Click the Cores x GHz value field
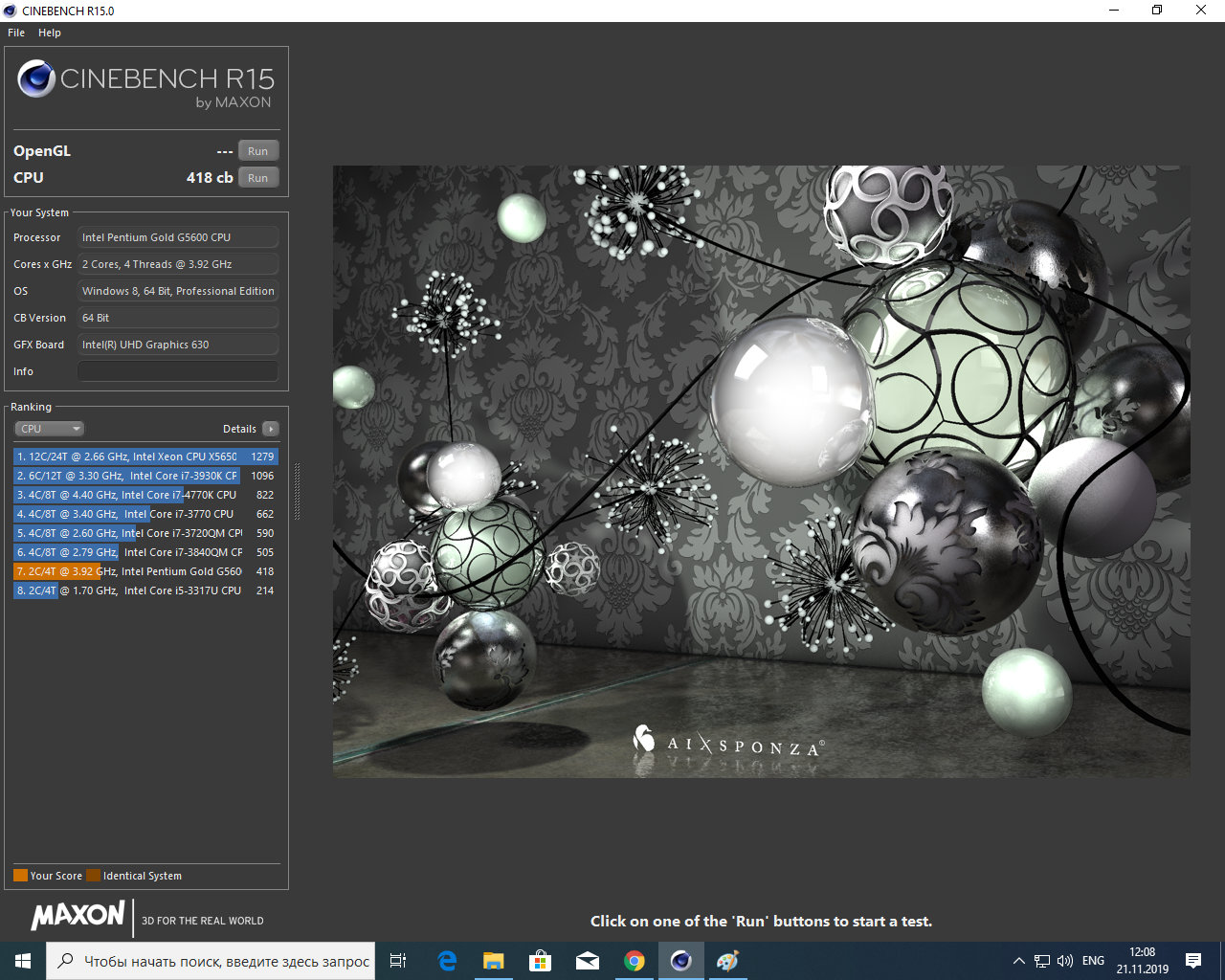Screen dimensions: 1225x980 pyautogui.click(x=178, y=264)
